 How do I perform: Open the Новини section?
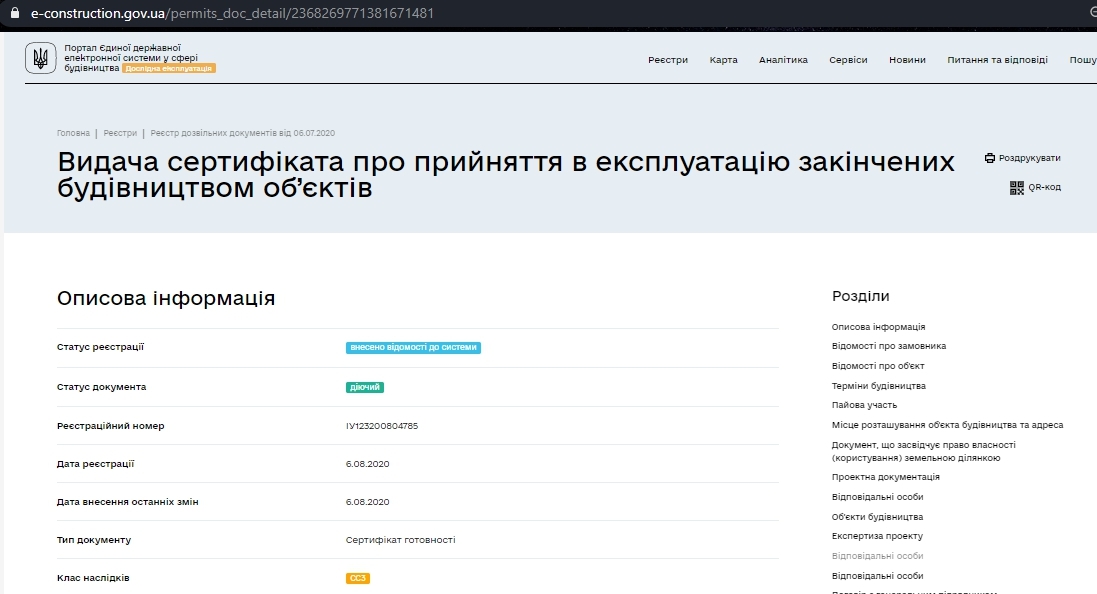click(x=907, y=60)
